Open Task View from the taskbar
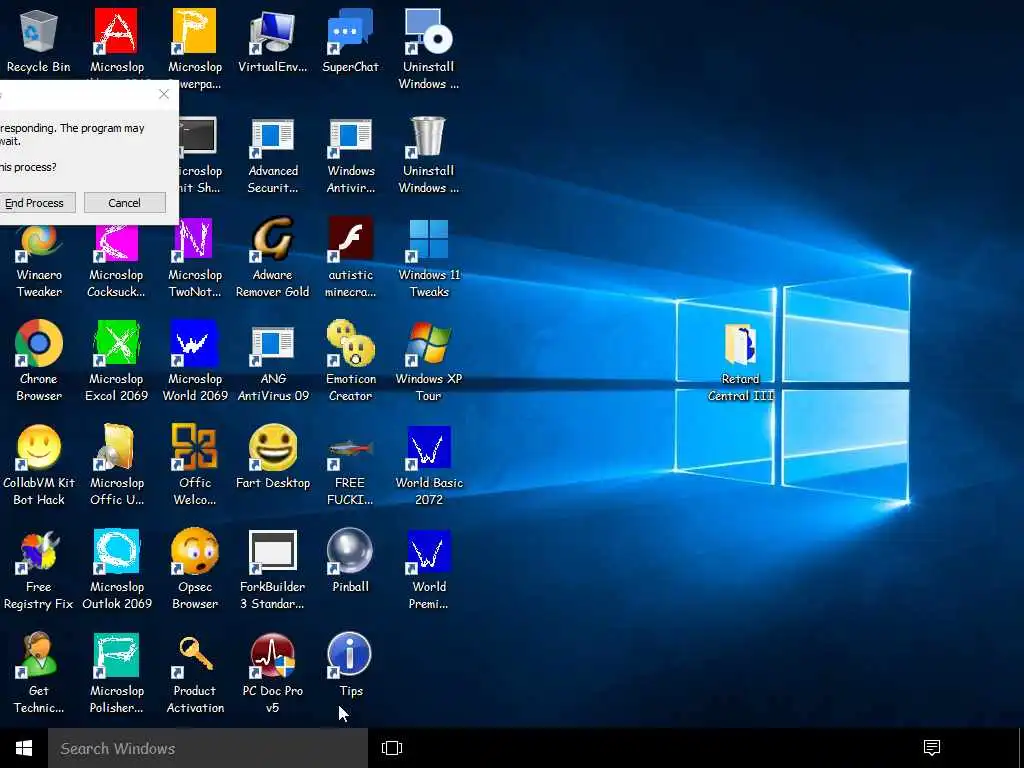 (392, 748)
